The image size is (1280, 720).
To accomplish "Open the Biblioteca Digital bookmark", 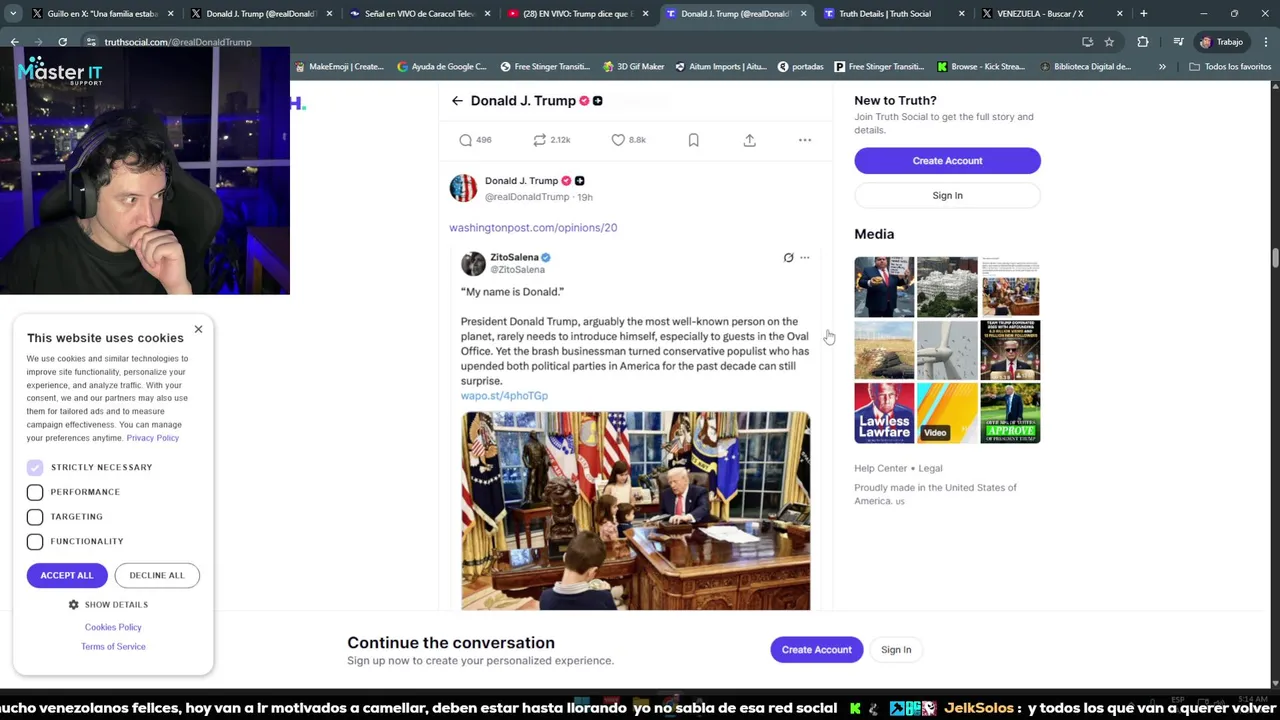I will tap(1086, 67).
